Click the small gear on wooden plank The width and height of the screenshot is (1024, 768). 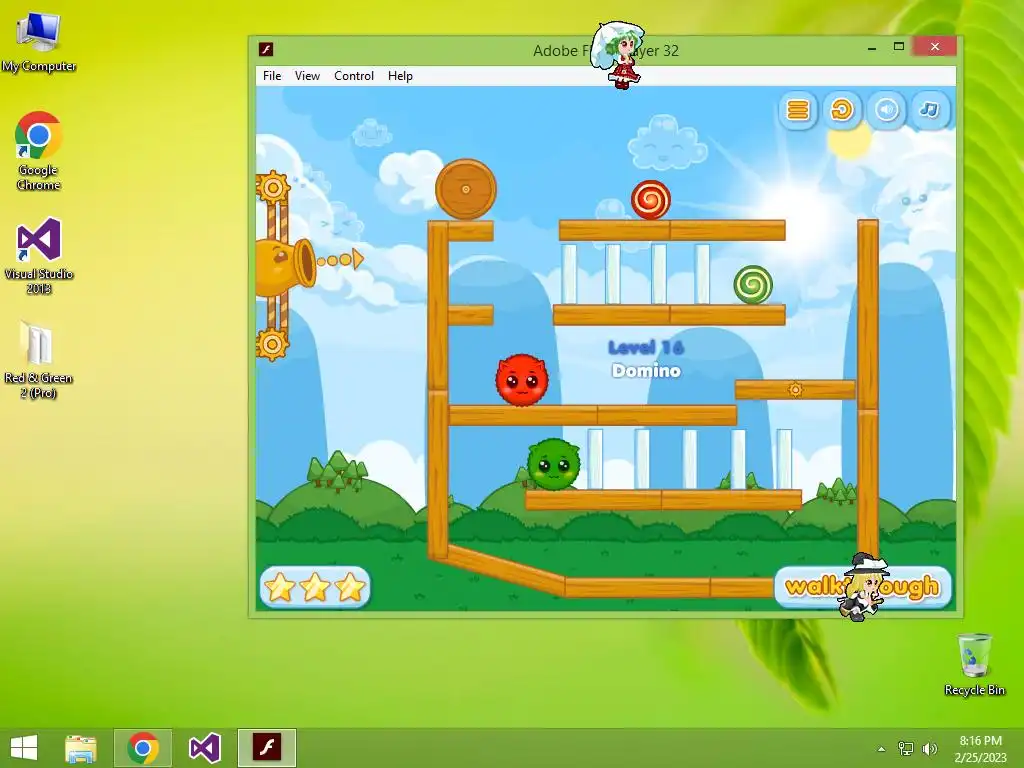coord(795,390)
